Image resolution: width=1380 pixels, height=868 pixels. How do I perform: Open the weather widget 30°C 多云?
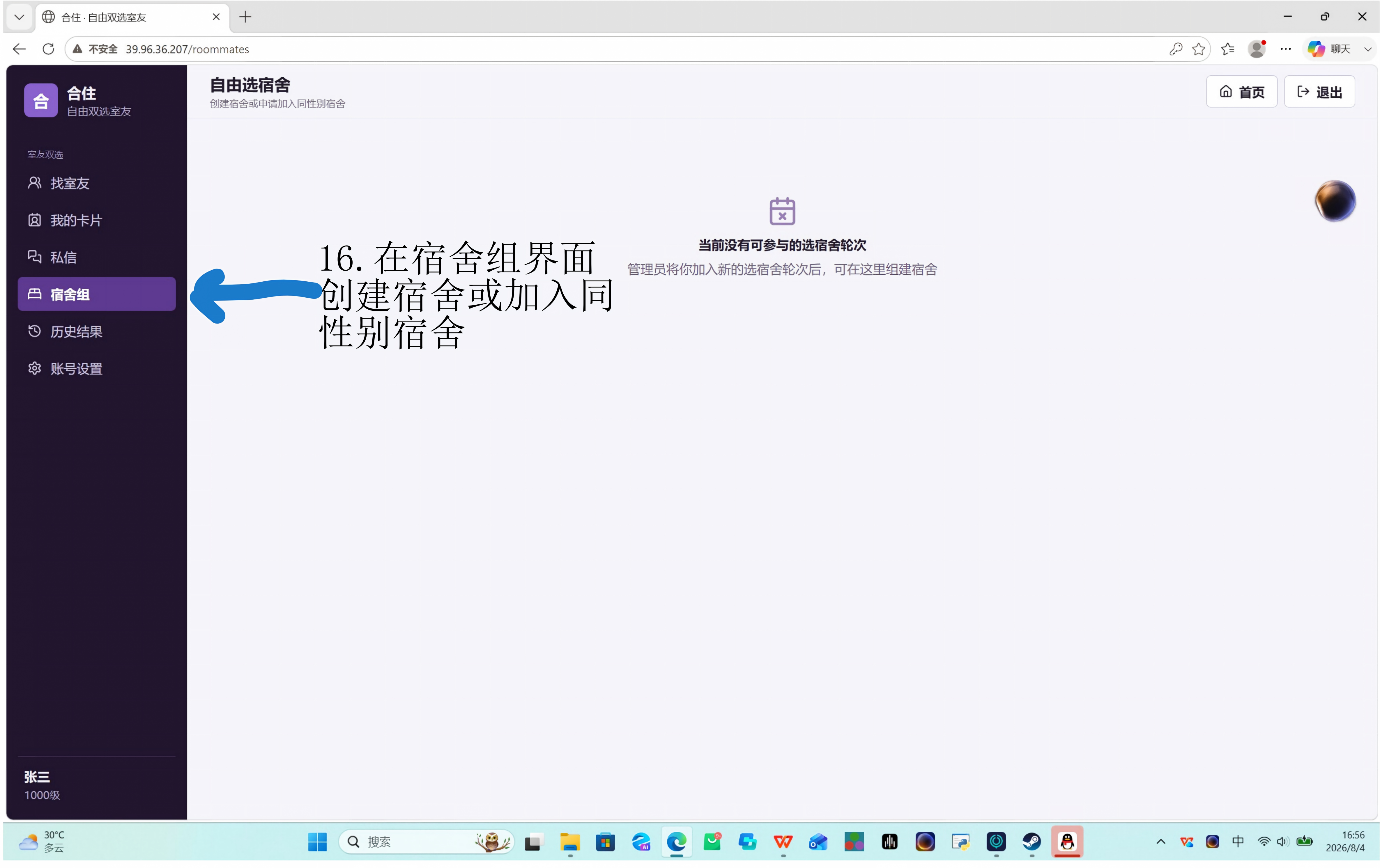tap(41, 842)
